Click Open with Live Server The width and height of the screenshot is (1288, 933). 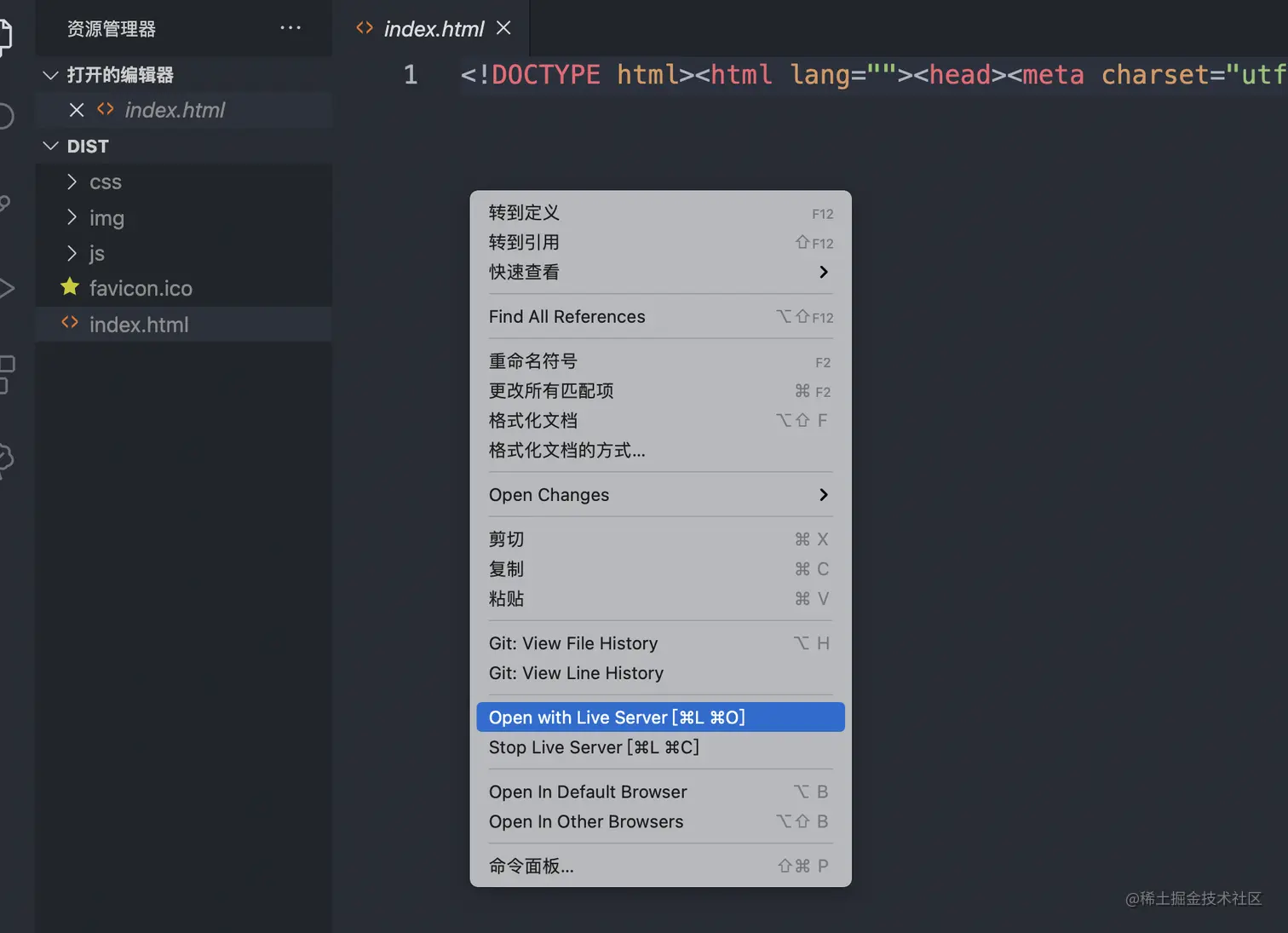[x=660, y=717]
